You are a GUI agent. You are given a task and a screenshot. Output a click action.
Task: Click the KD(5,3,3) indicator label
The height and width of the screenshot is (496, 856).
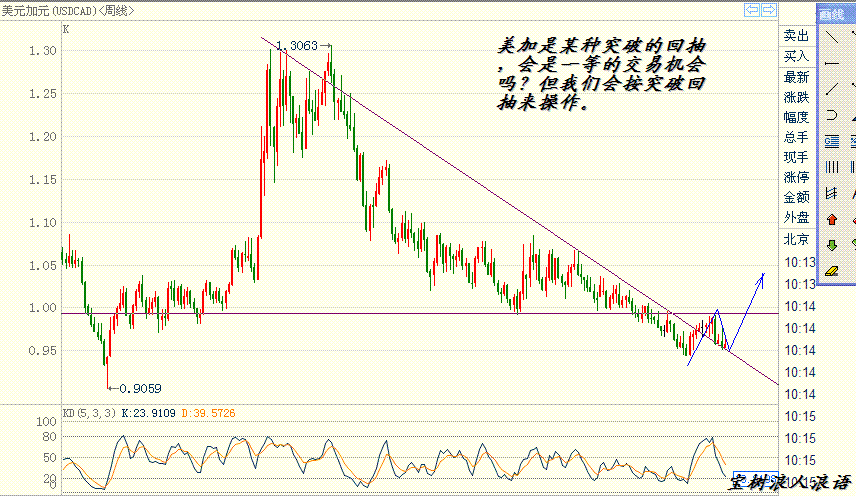(89, 413)
